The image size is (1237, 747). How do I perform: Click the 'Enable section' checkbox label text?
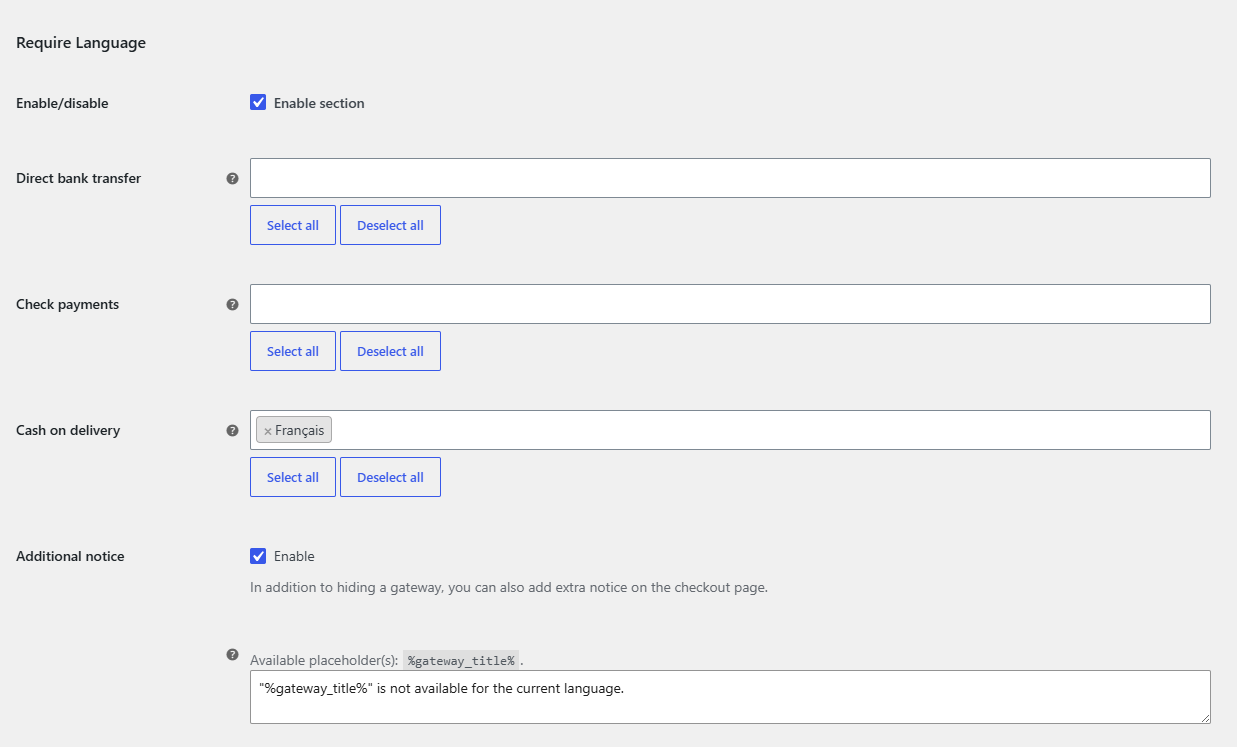click(319, 103)
